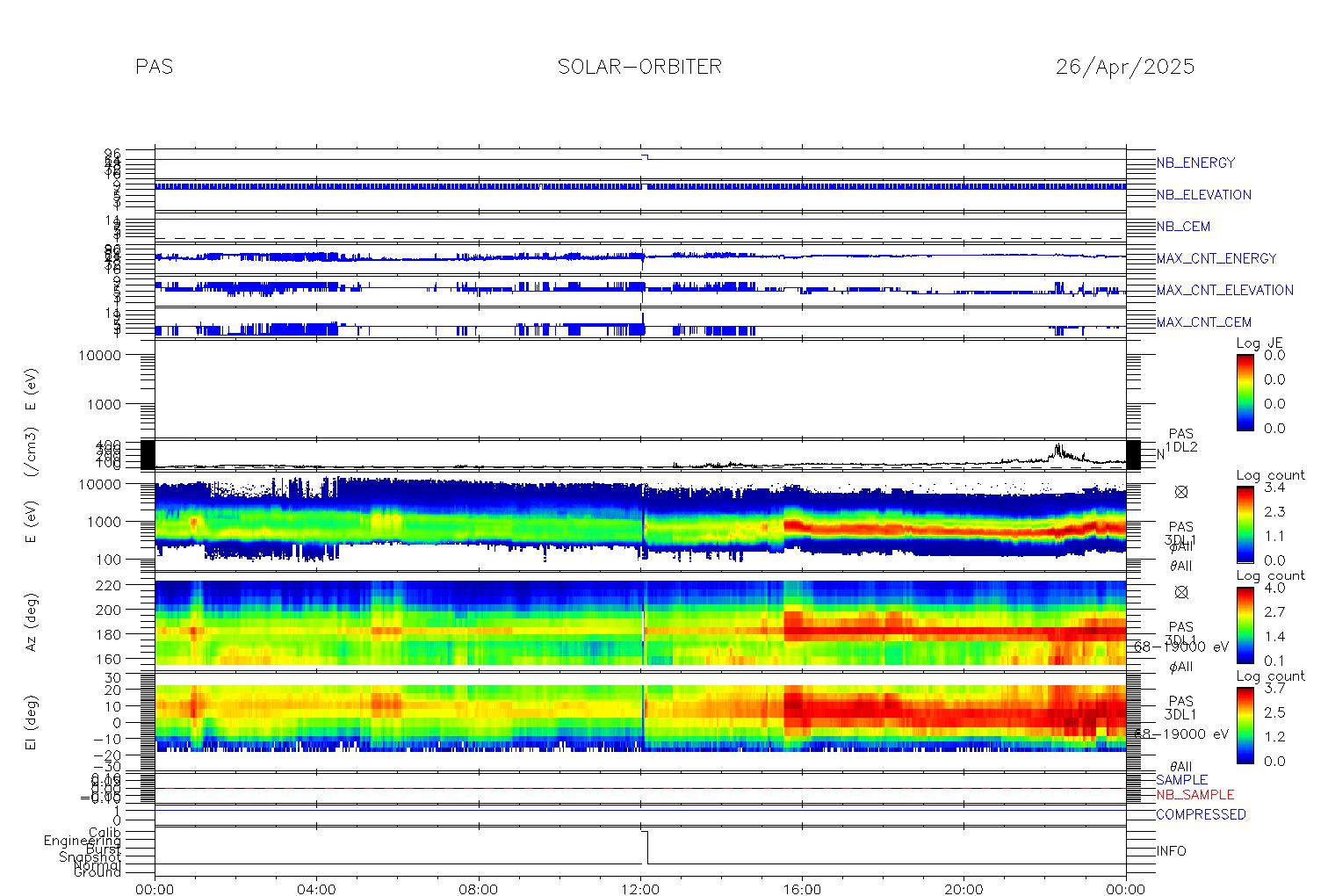Click the Log count color bar topped at 3.7
This screenshot has width=1328, height=896.
1245,725
